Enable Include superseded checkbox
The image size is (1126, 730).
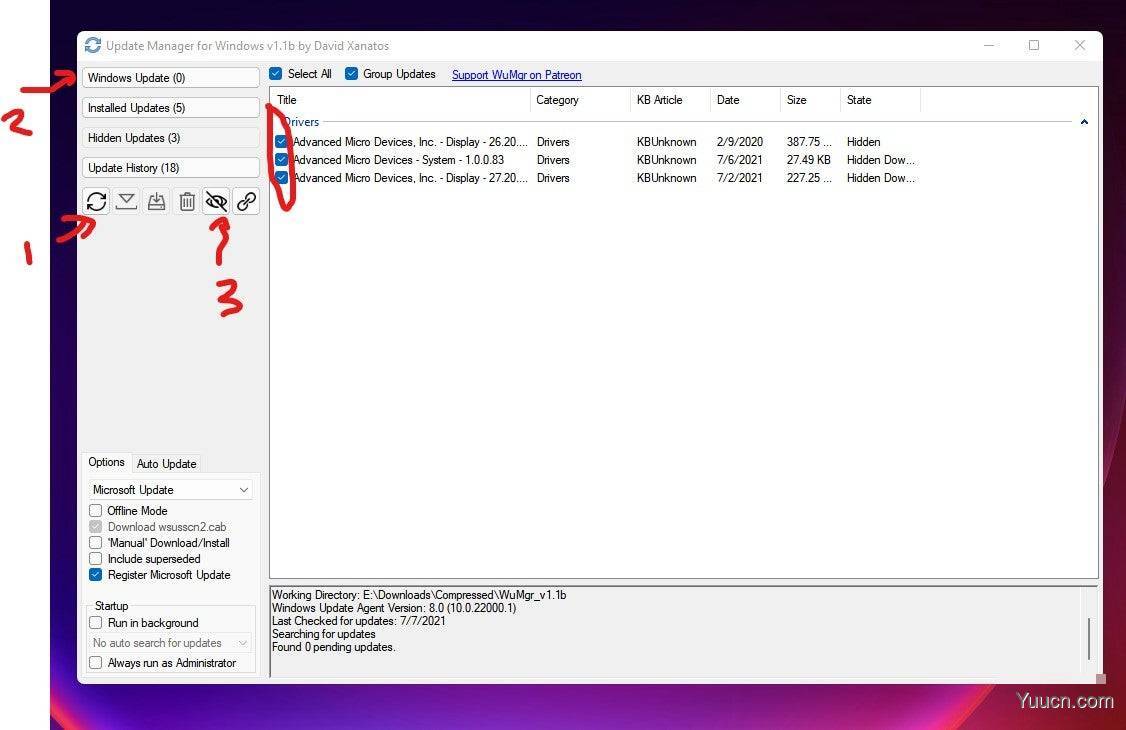96,558
